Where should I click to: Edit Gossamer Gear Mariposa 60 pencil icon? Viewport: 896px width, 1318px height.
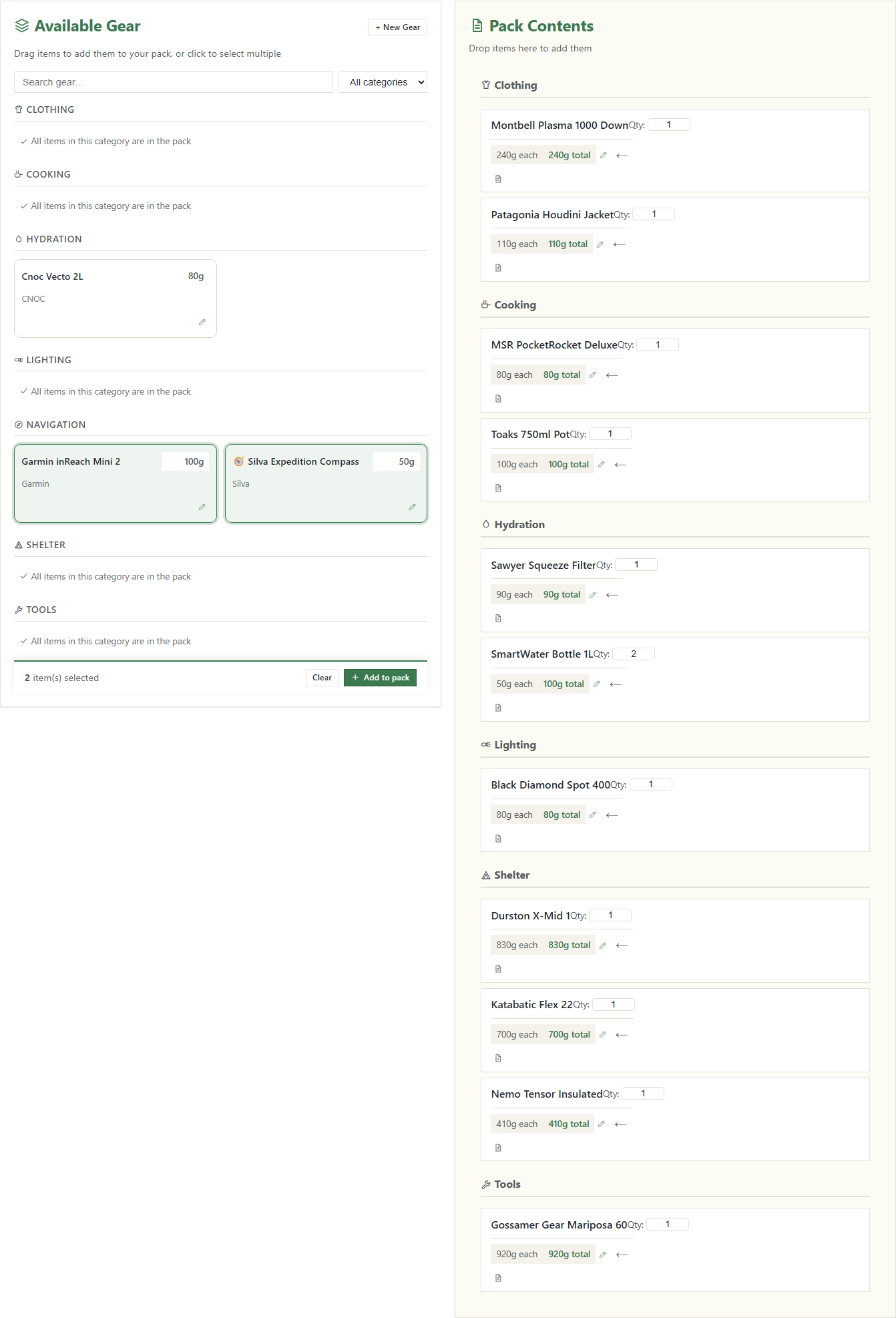[x=602, y=1255]
